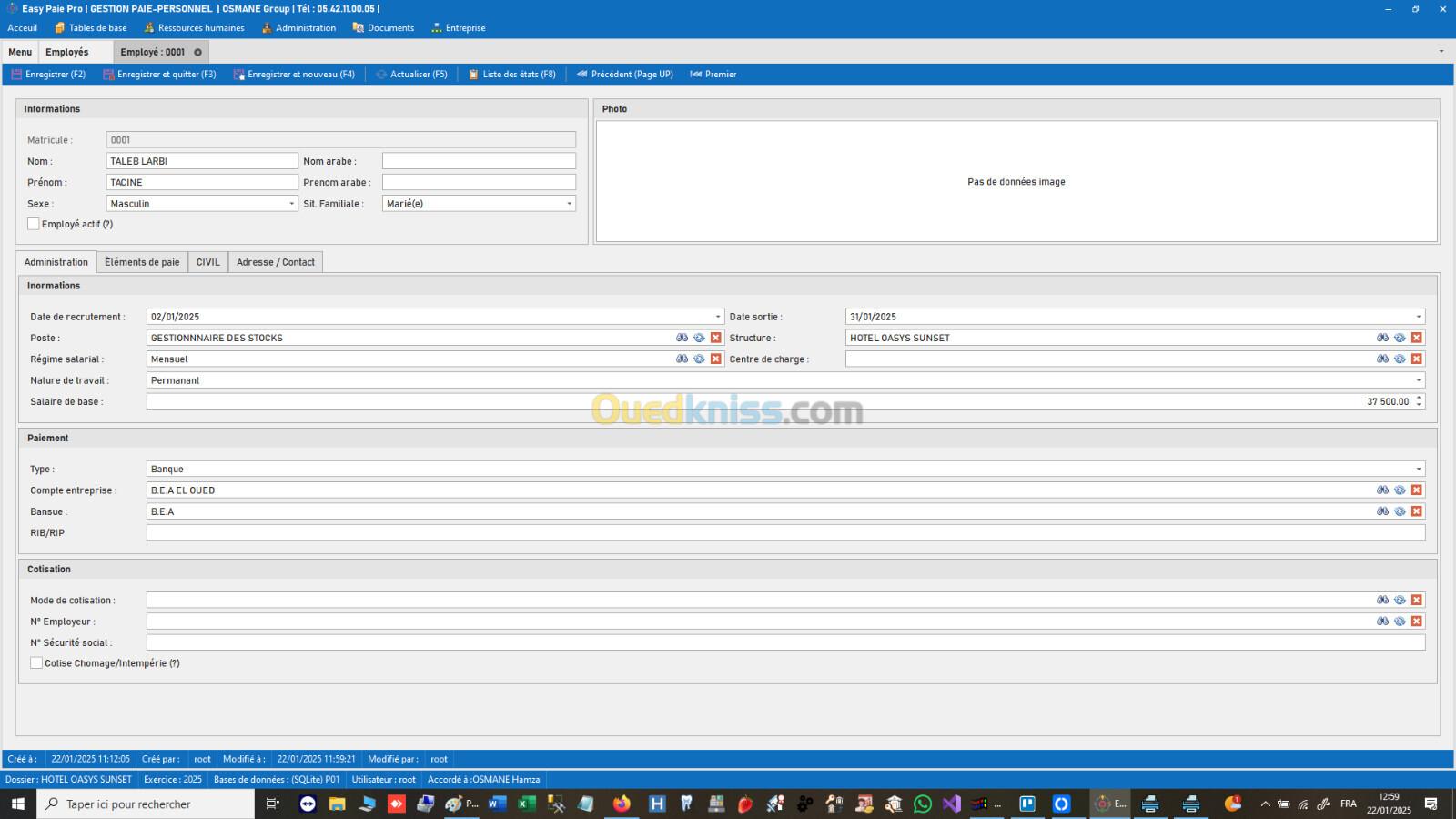Switch to the Éléments de paie tab
The image size is (1456, 819).
(142, 262)
